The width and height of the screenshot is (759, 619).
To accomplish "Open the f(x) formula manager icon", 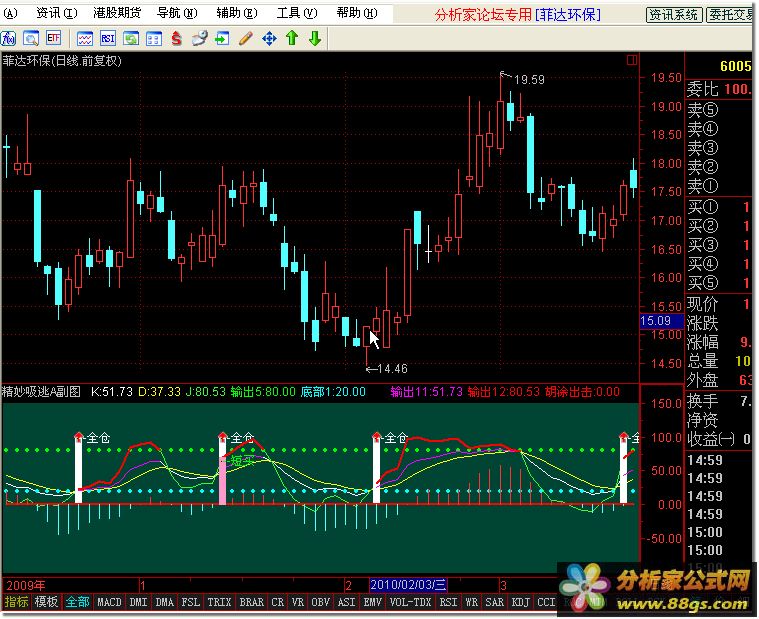I will coord(8,38).
